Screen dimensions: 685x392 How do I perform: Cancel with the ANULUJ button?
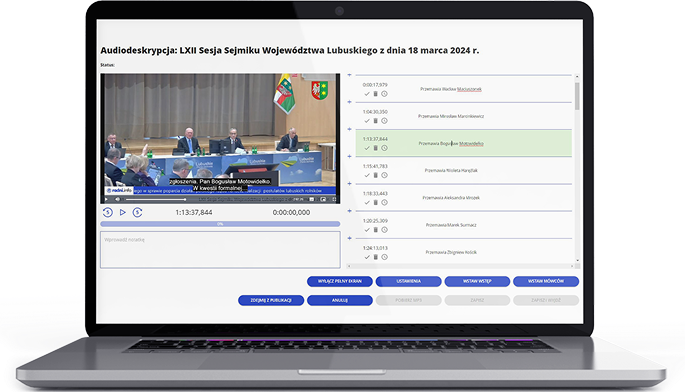click(x=340, y=300)
